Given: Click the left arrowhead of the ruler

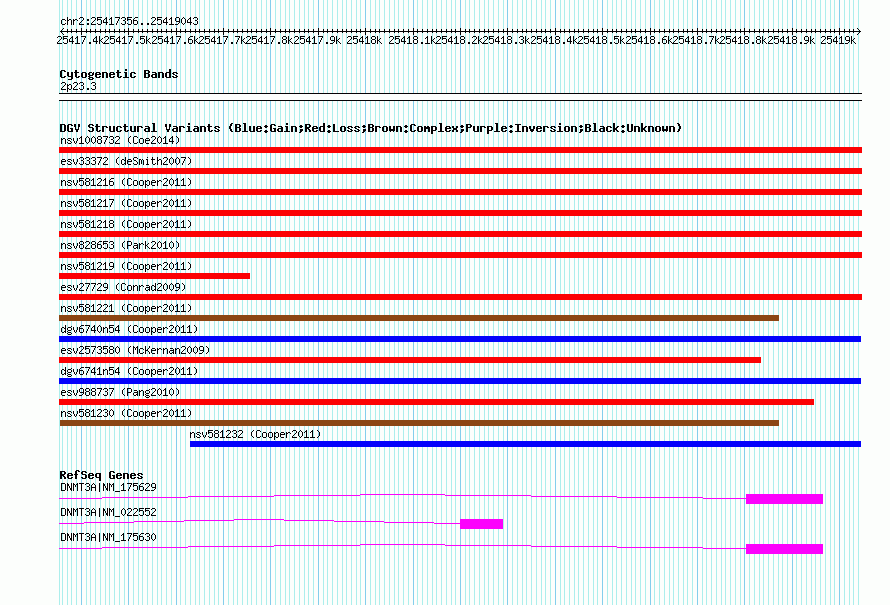Looking at the screenshot, I should point(62,31).
